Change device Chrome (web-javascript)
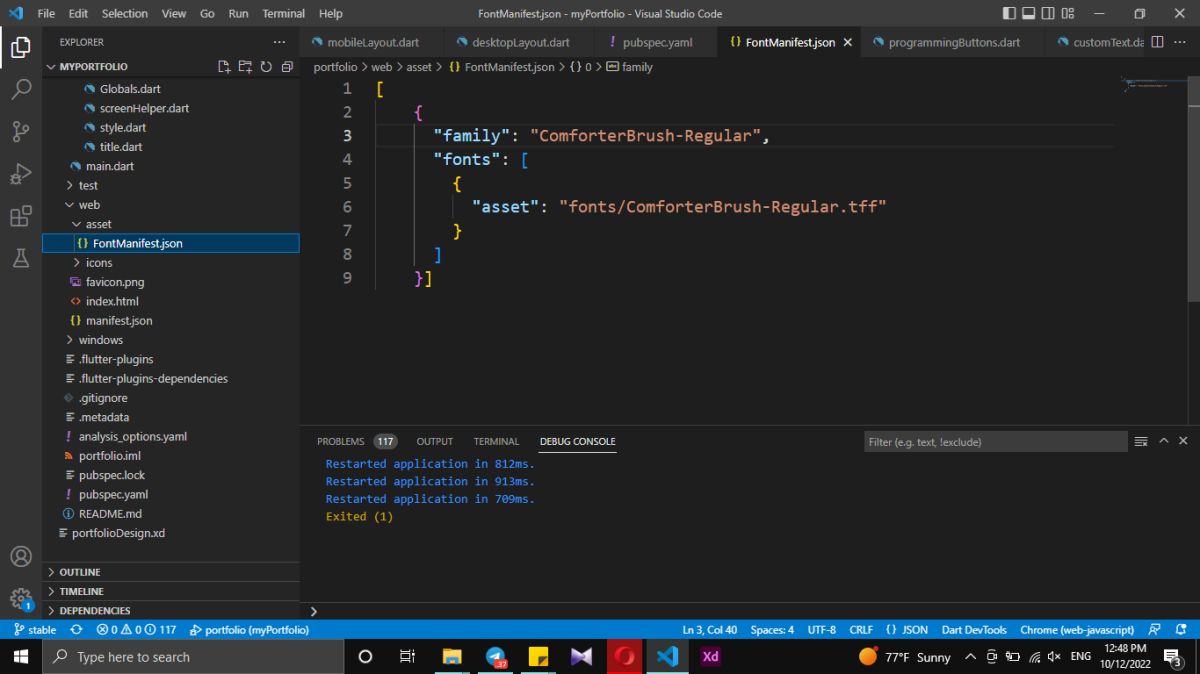The image size is (1200, 674). [1077, 630]
